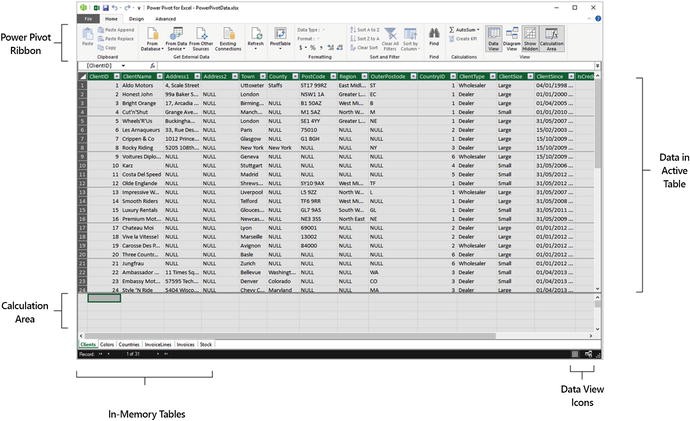Viewport: 690px width, 421px height.
Task: Click the Switch to Excel workbook icon
Action: click(96, 8)
